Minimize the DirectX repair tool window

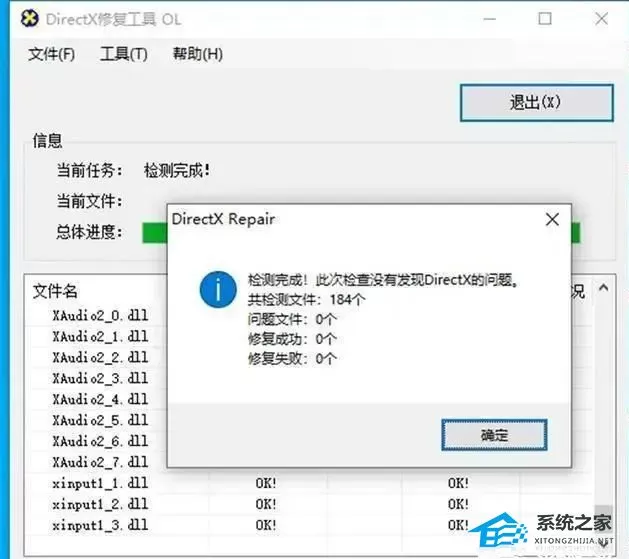click(x=489, y=19)
